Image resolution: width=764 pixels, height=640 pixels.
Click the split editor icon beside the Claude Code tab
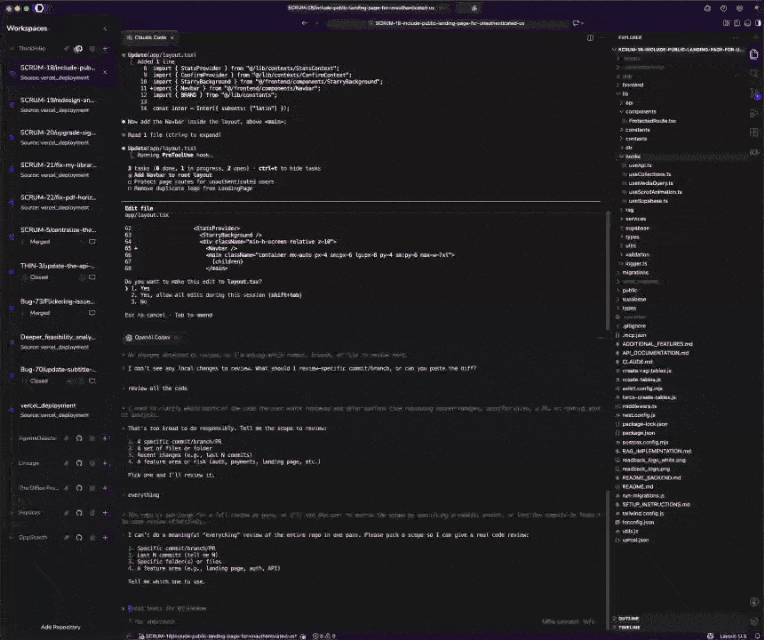point(590,38)
